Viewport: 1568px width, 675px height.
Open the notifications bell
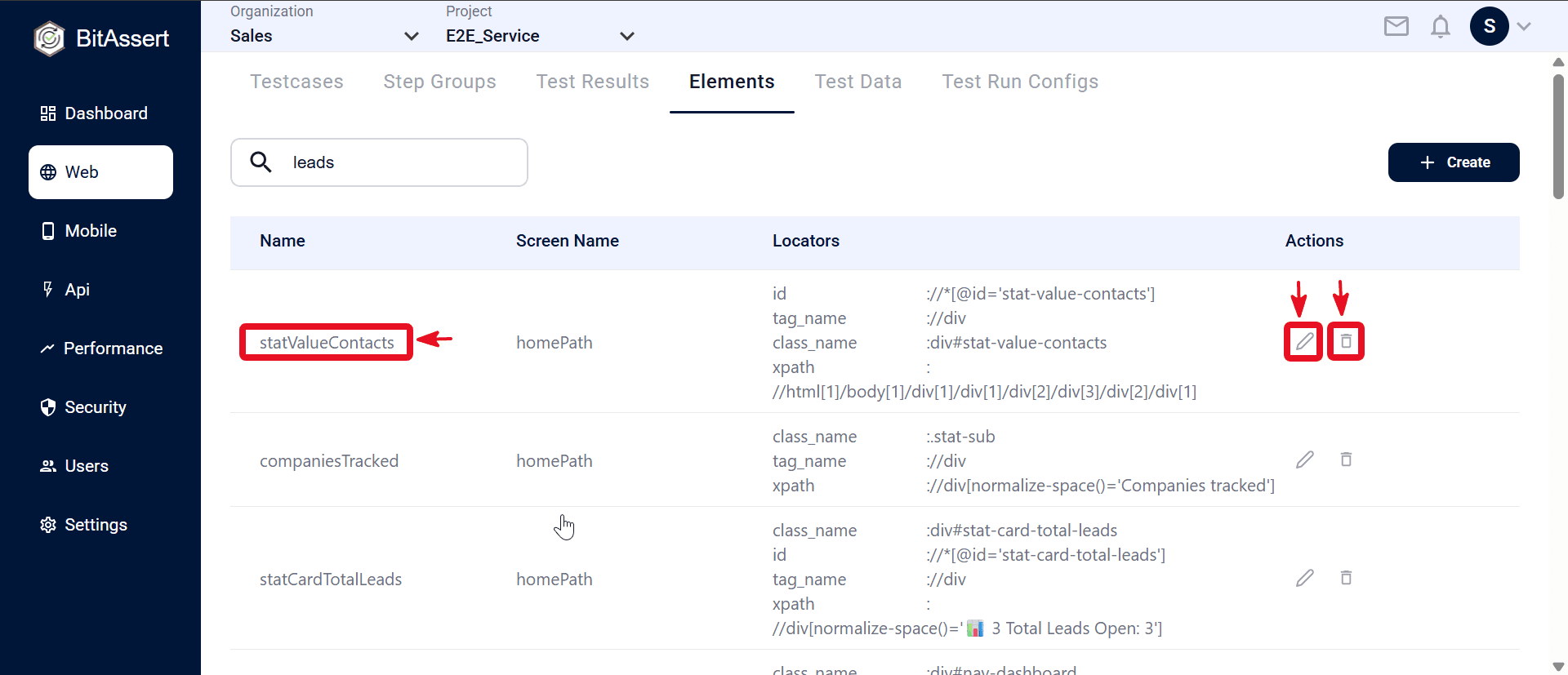click(1441, 27)
